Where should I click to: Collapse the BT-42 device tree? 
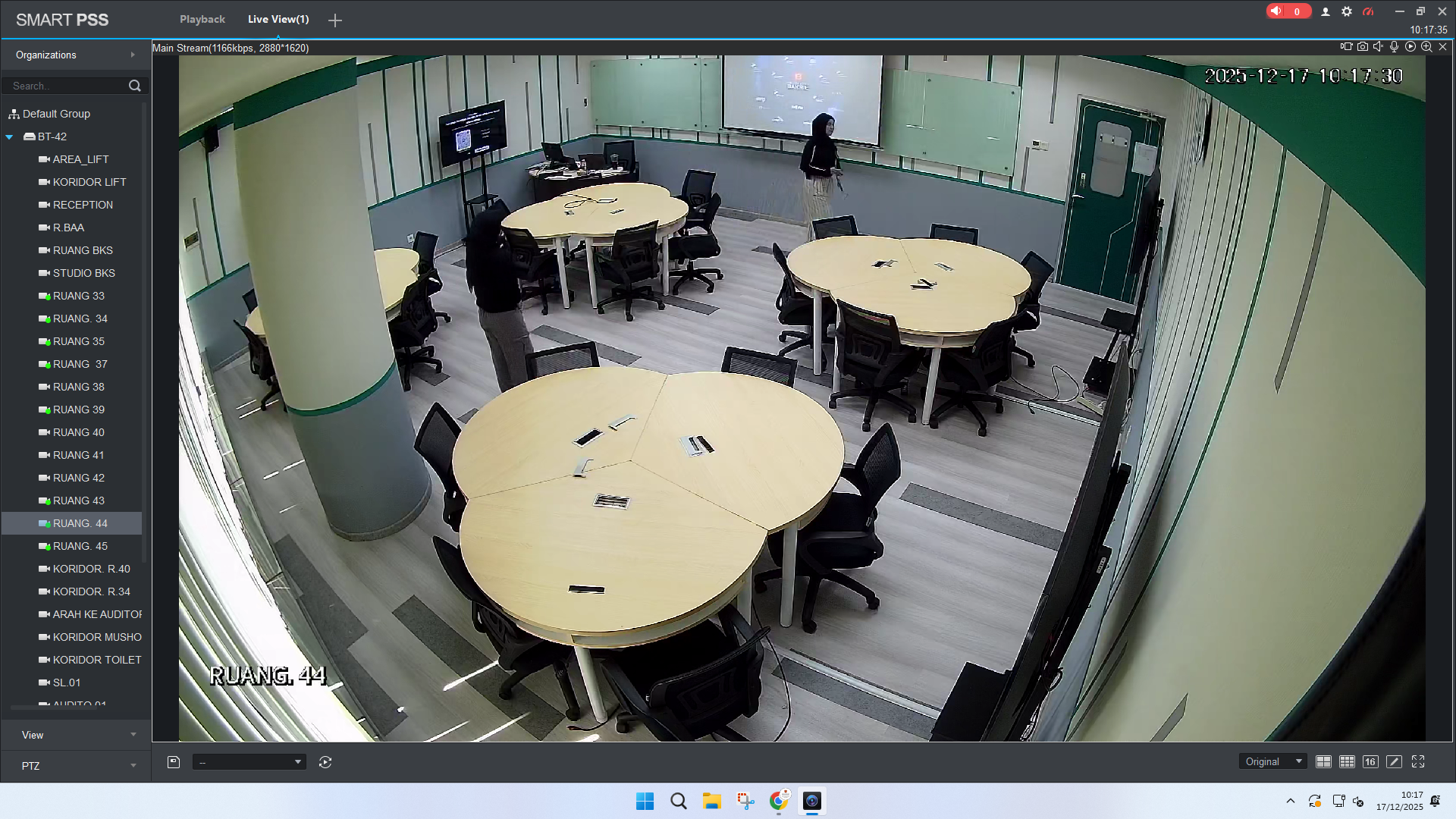9,136
